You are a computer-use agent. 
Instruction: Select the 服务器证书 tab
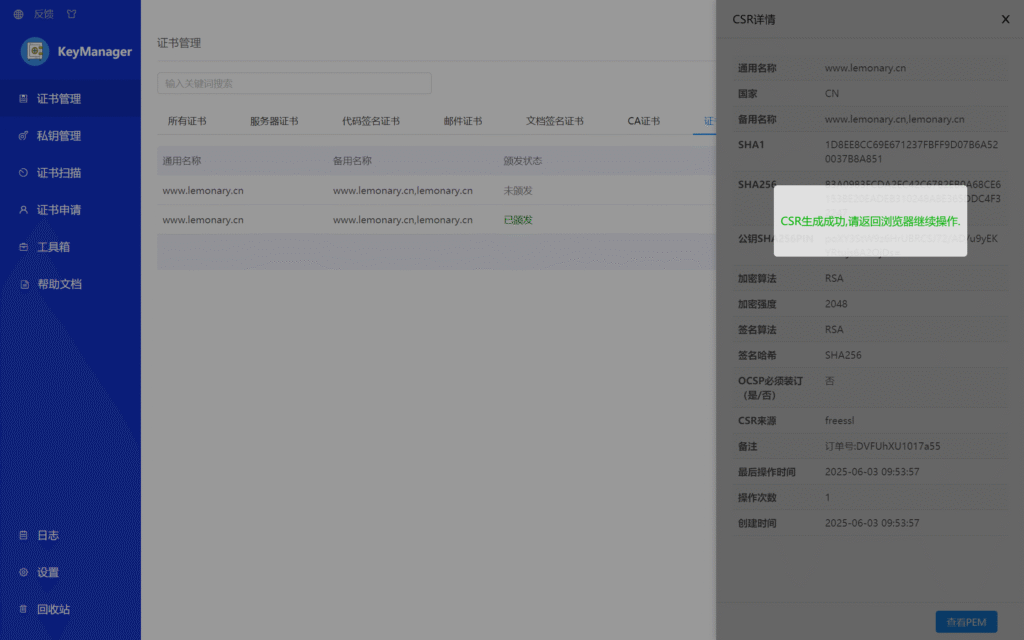coord(274,121)
